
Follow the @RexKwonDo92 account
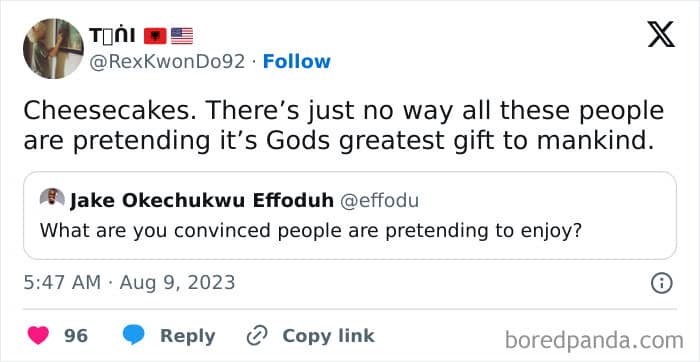[296, 61]
